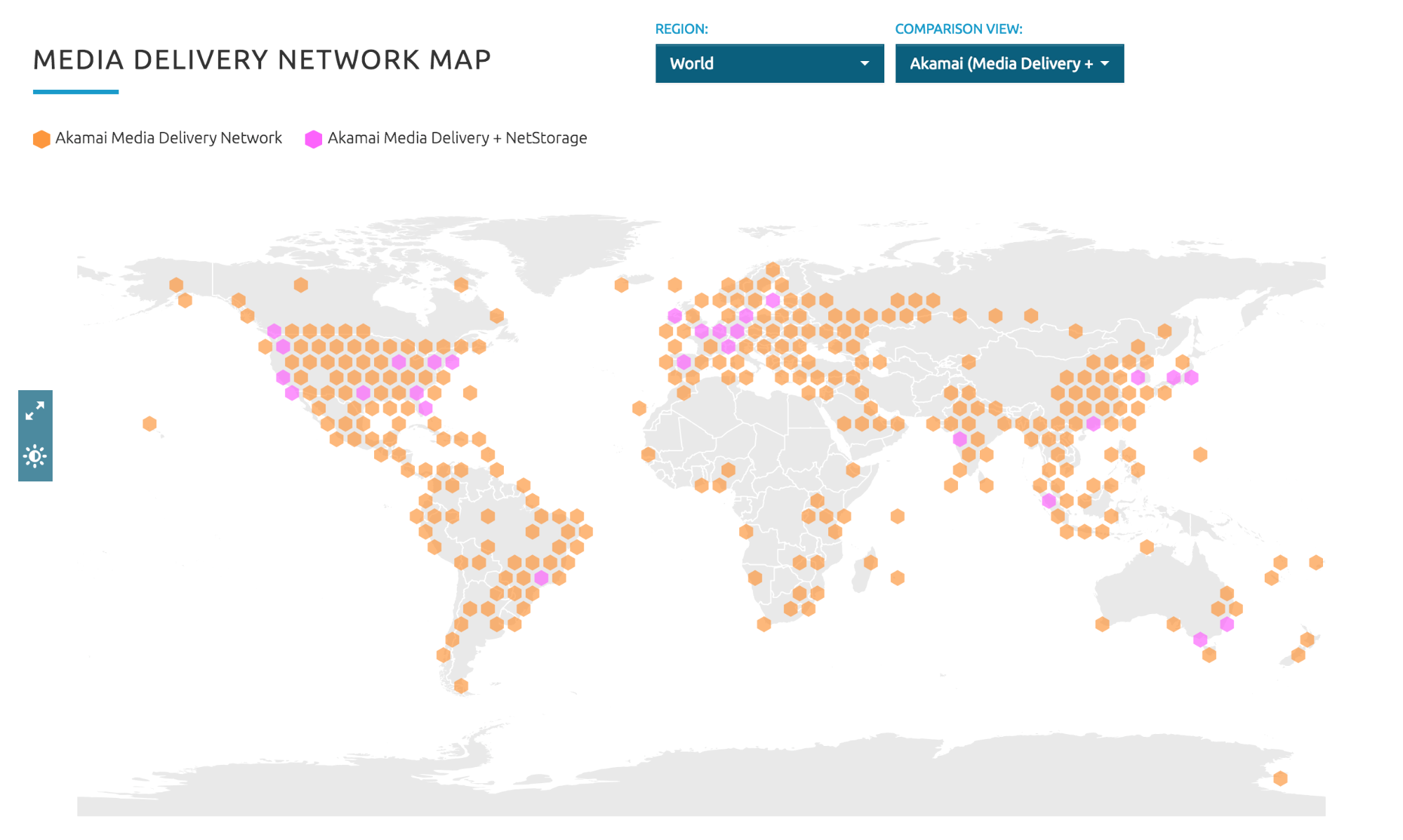Image resolution: width=1403 pixels, height=840 pixels.
Task: Open the Akamai comparison view dropdown
Action: click(x=1009, y=63)
